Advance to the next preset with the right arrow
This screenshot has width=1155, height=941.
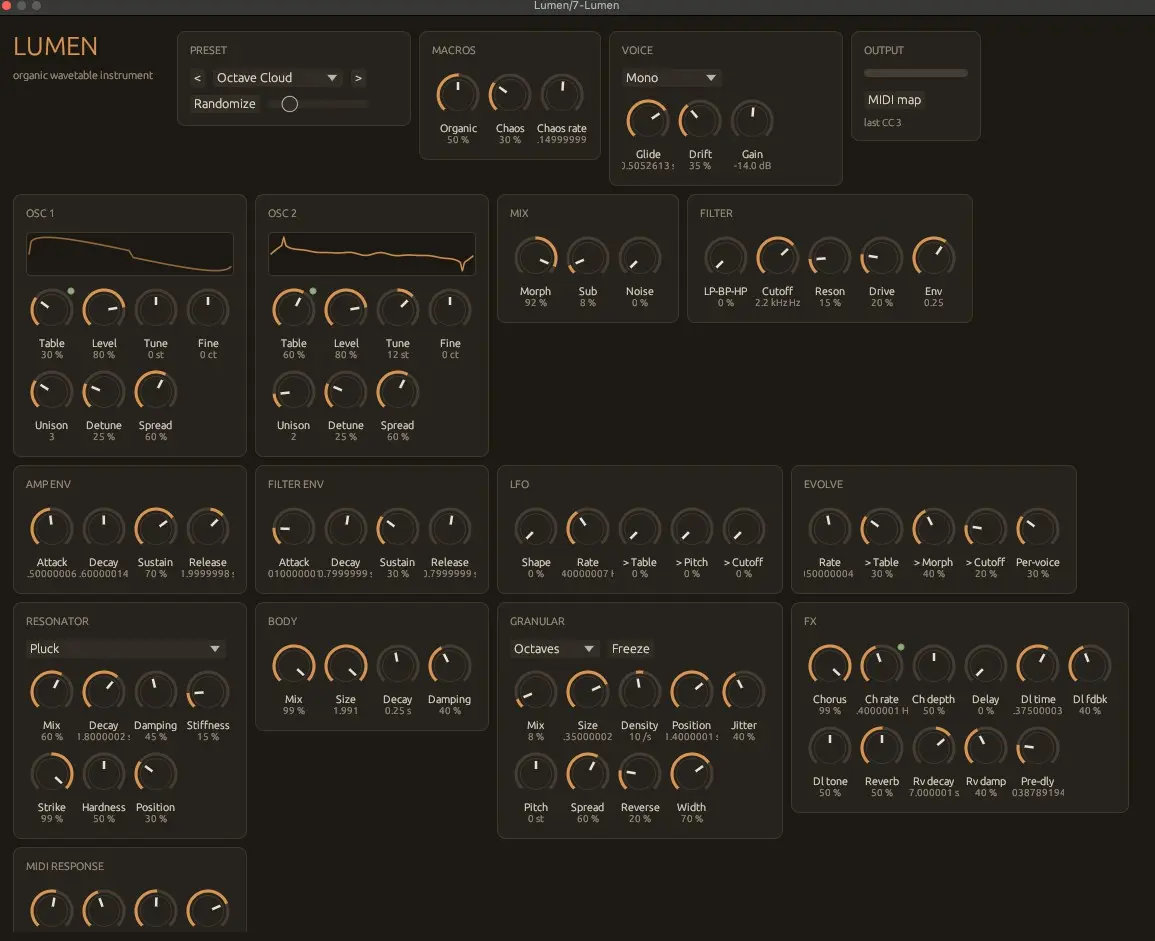click(x=358, y=78)
